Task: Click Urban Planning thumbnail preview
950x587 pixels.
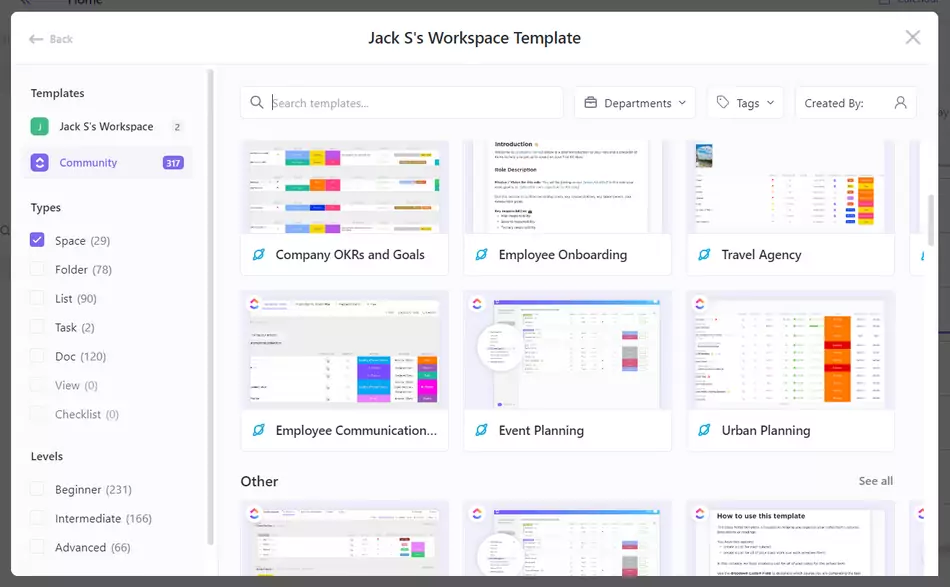Action: pyautogui.click(x=791, y=350)
